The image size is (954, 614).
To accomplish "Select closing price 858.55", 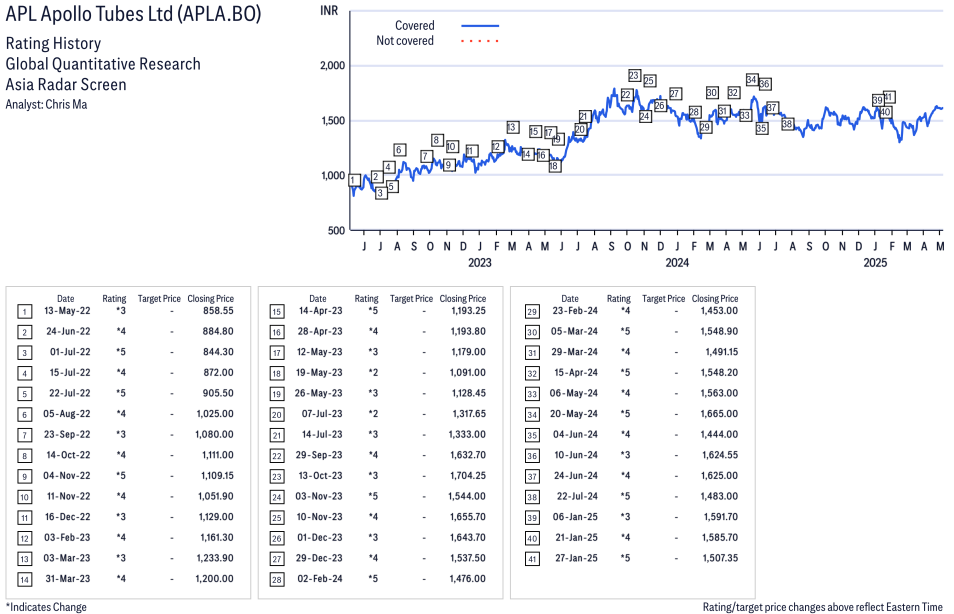I will pos(218,311).
